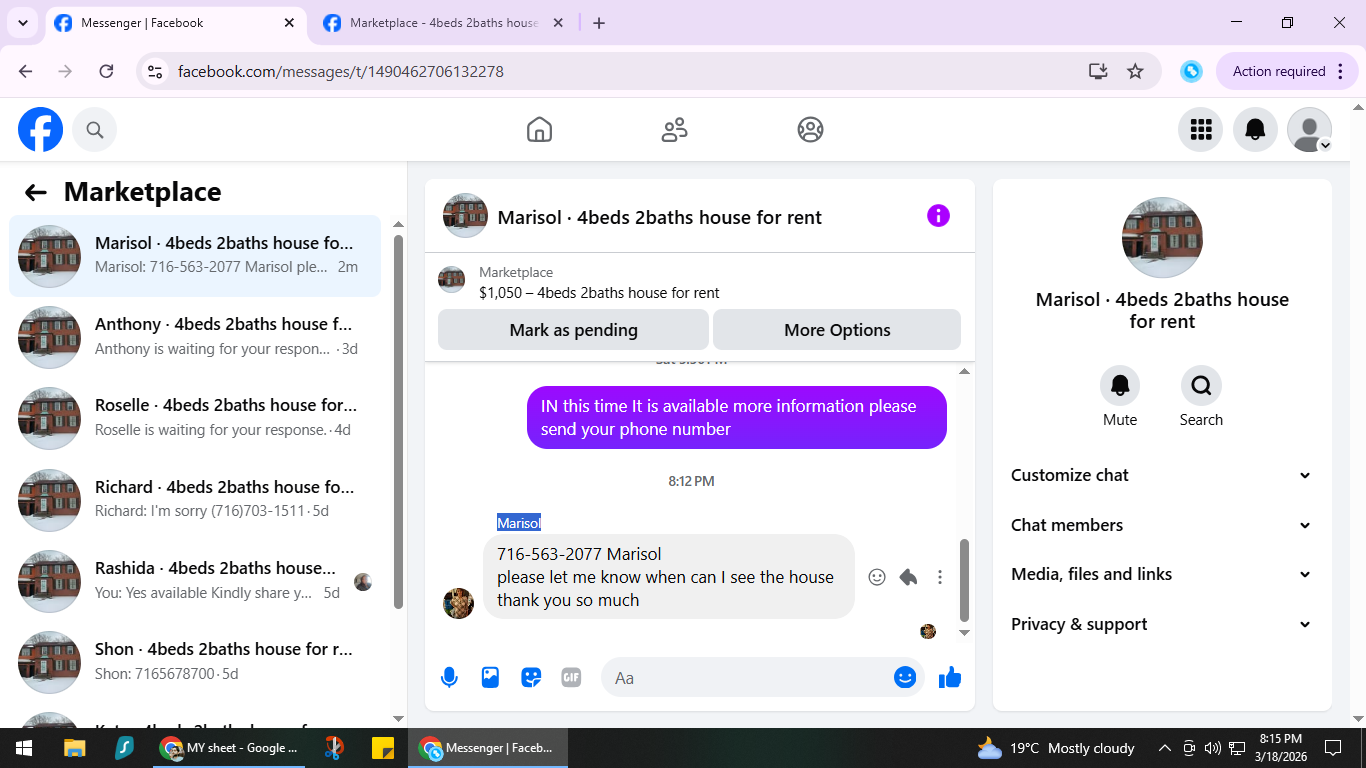Viewport: 1366px width, 768px height.
Task: Open MY sheet Google Chrome taskbar item
Action: (x=230, y=748)
